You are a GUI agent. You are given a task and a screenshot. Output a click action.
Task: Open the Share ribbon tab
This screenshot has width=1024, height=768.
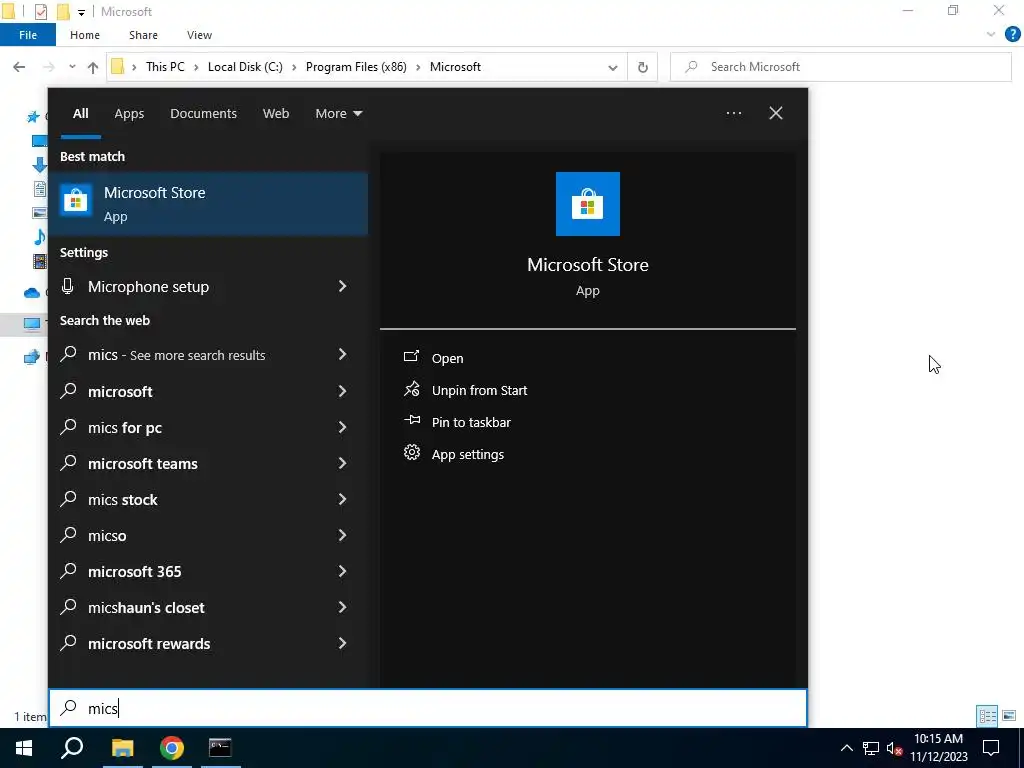[143, 35]
